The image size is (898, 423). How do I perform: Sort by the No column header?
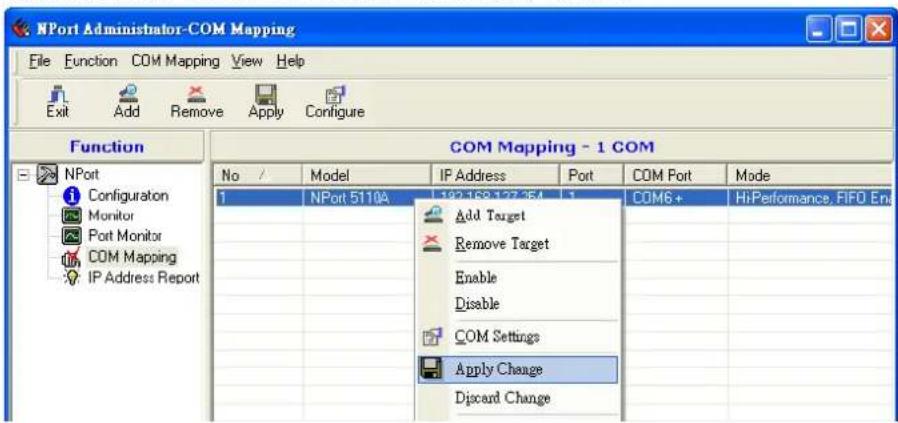click(x=258, y=176)
